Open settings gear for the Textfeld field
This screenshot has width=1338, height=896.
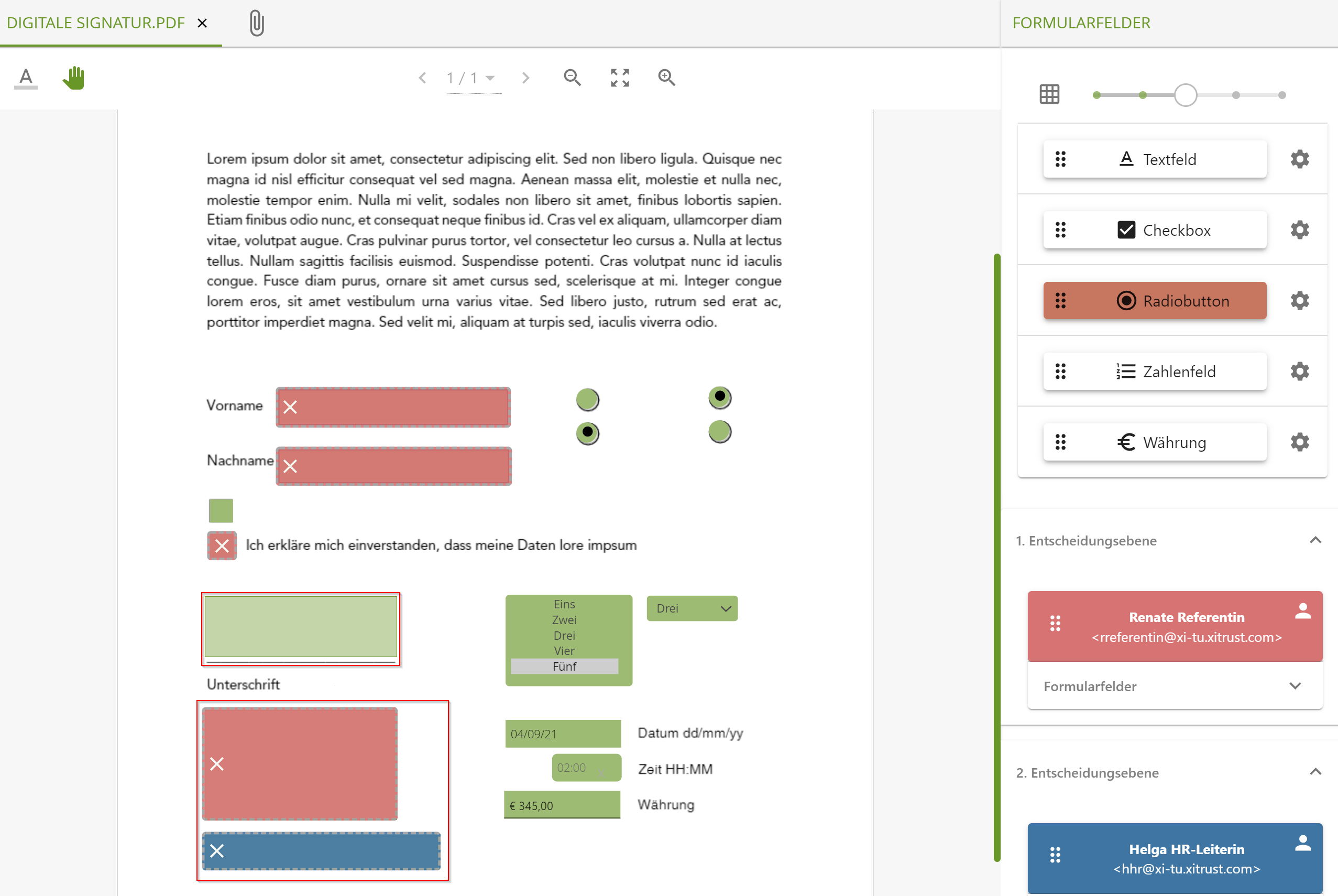(x=1300, y=159)
